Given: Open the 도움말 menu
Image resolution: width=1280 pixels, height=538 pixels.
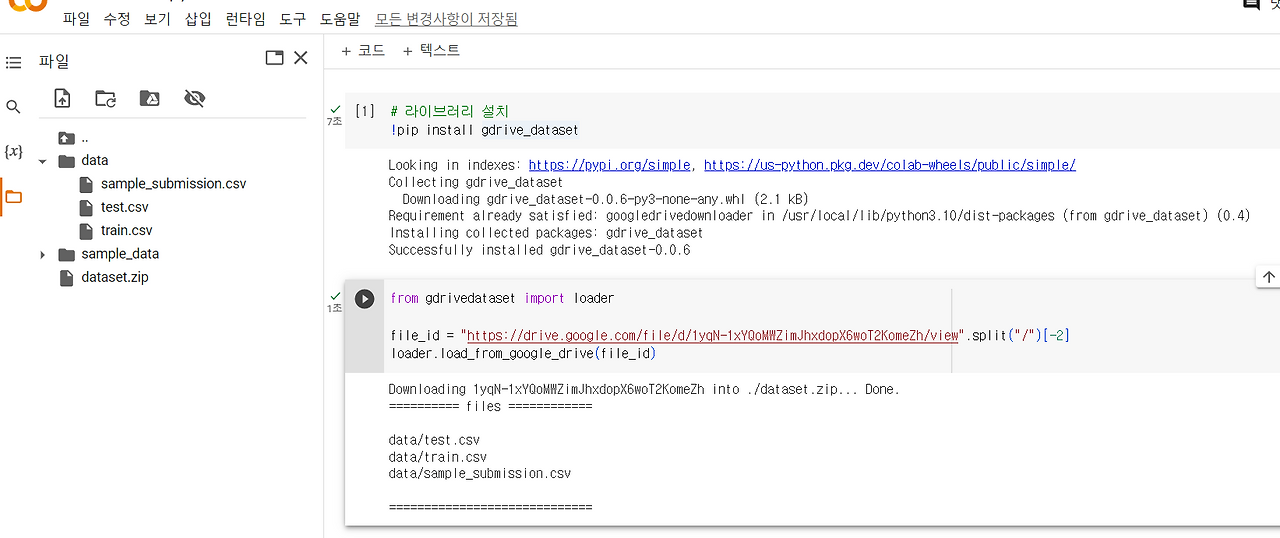Looking at the screenshot, I should click(340, 19).
